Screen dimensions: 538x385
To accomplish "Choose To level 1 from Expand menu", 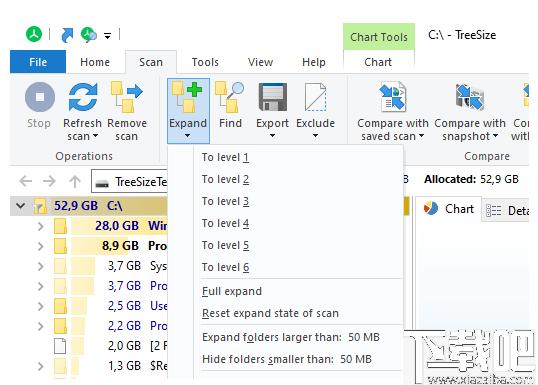I will [285, 158].
